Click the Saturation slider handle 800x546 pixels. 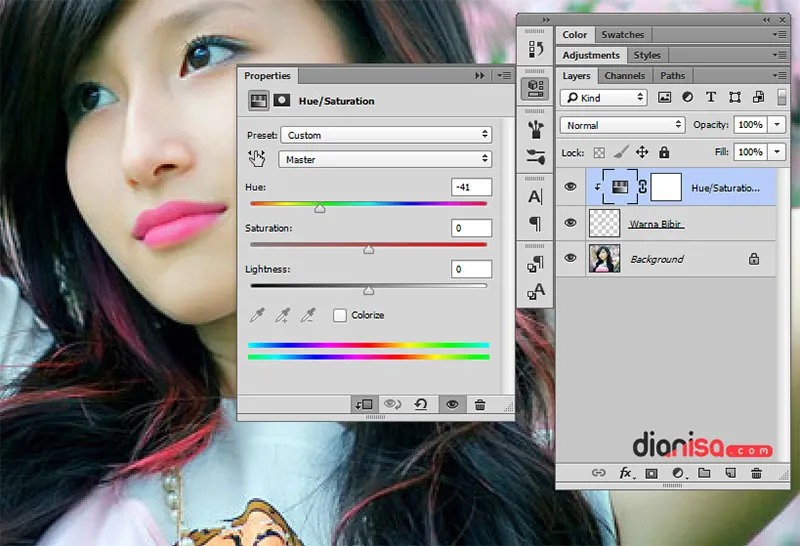tap(368, 250)
